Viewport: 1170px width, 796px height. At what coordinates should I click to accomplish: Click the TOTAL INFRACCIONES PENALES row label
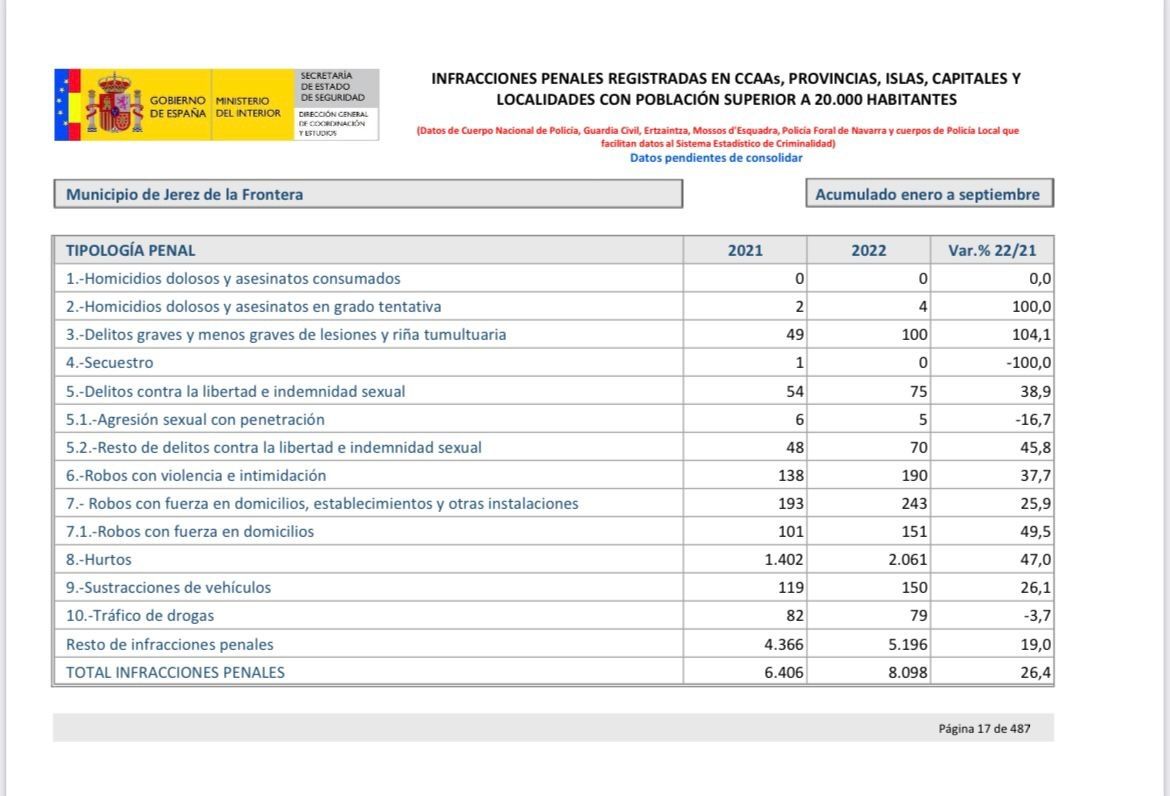coord(175,672)
